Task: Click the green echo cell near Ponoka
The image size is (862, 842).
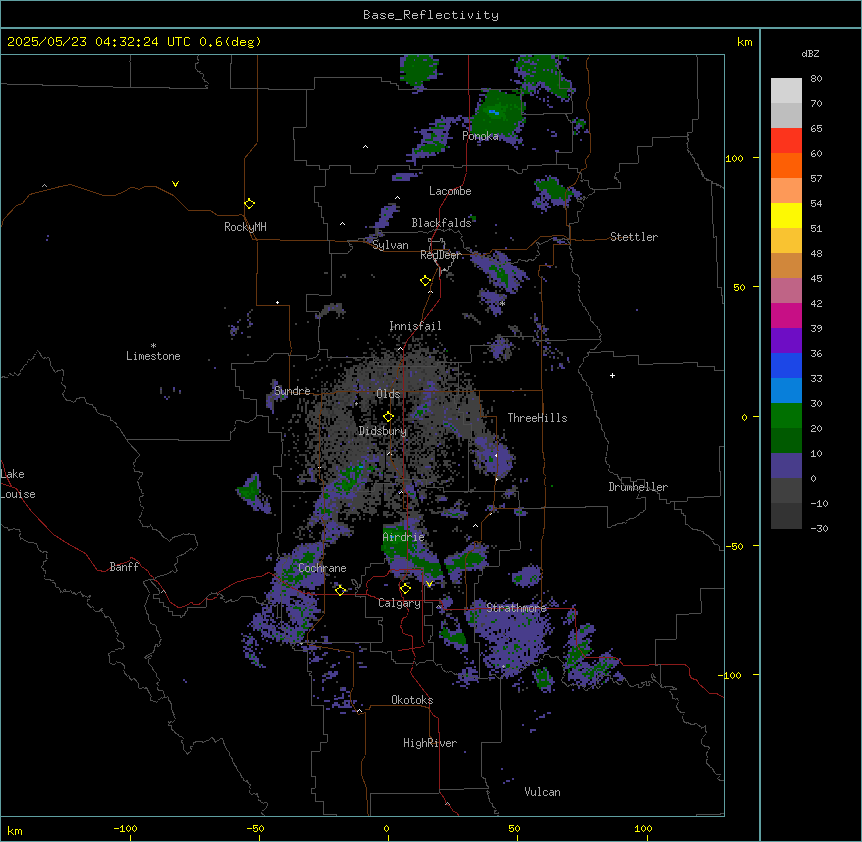Action: pyautogui.click(x=498, y=113)
